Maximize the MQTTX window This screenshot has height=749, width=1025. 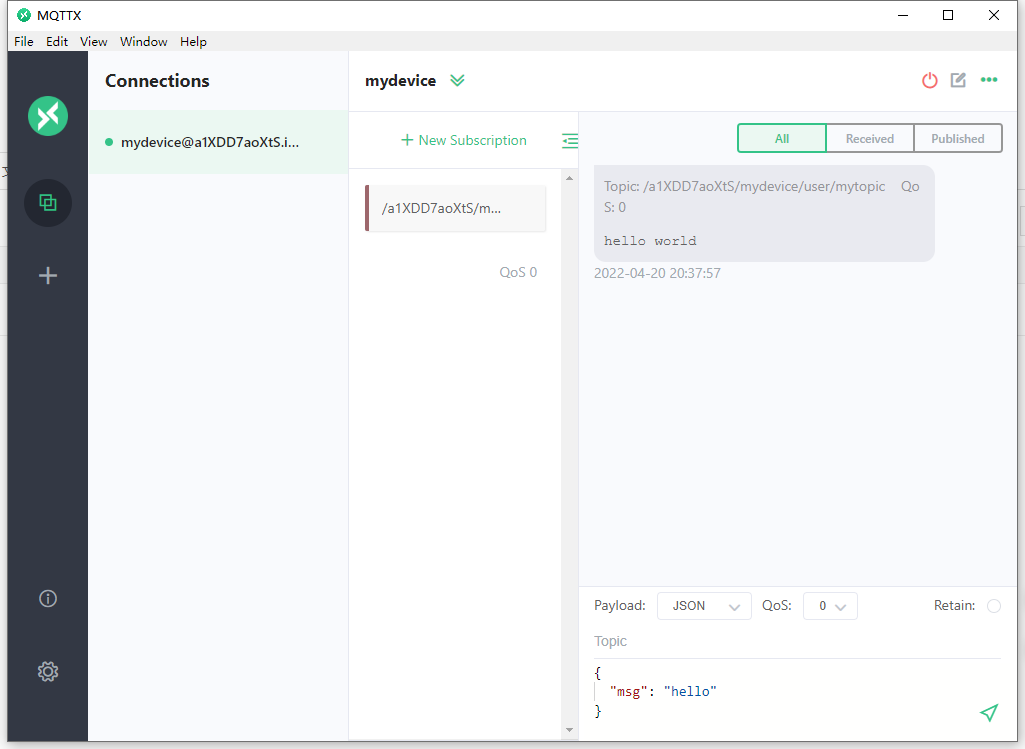(948, 15)
